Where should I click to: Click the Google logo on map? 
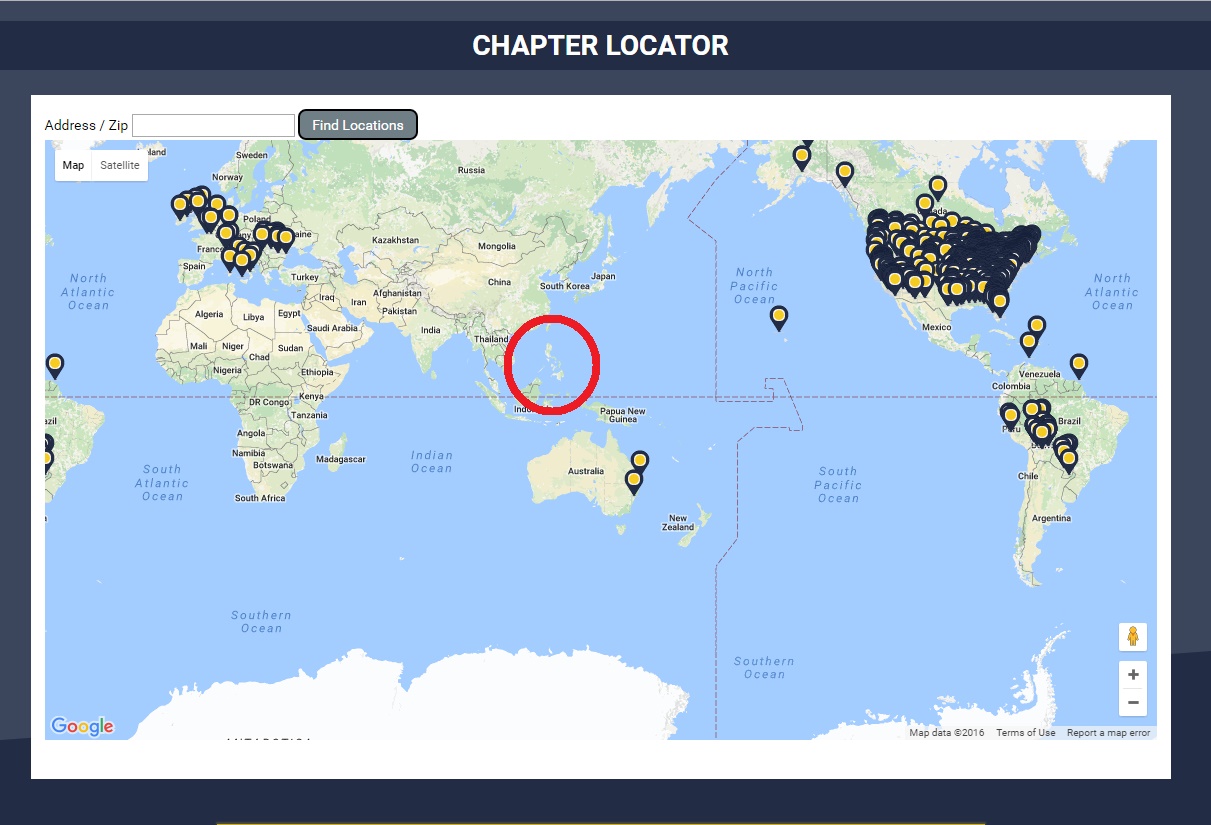[82, 726]
